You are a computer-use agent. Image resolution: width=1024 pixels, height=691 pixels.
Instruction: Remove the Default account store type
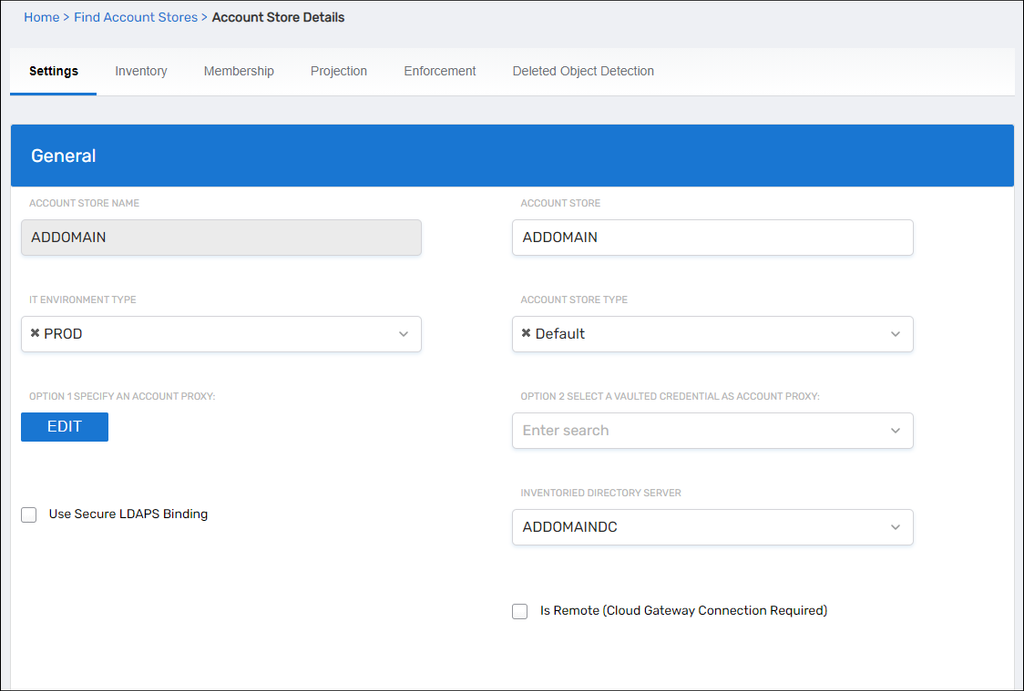526,334
